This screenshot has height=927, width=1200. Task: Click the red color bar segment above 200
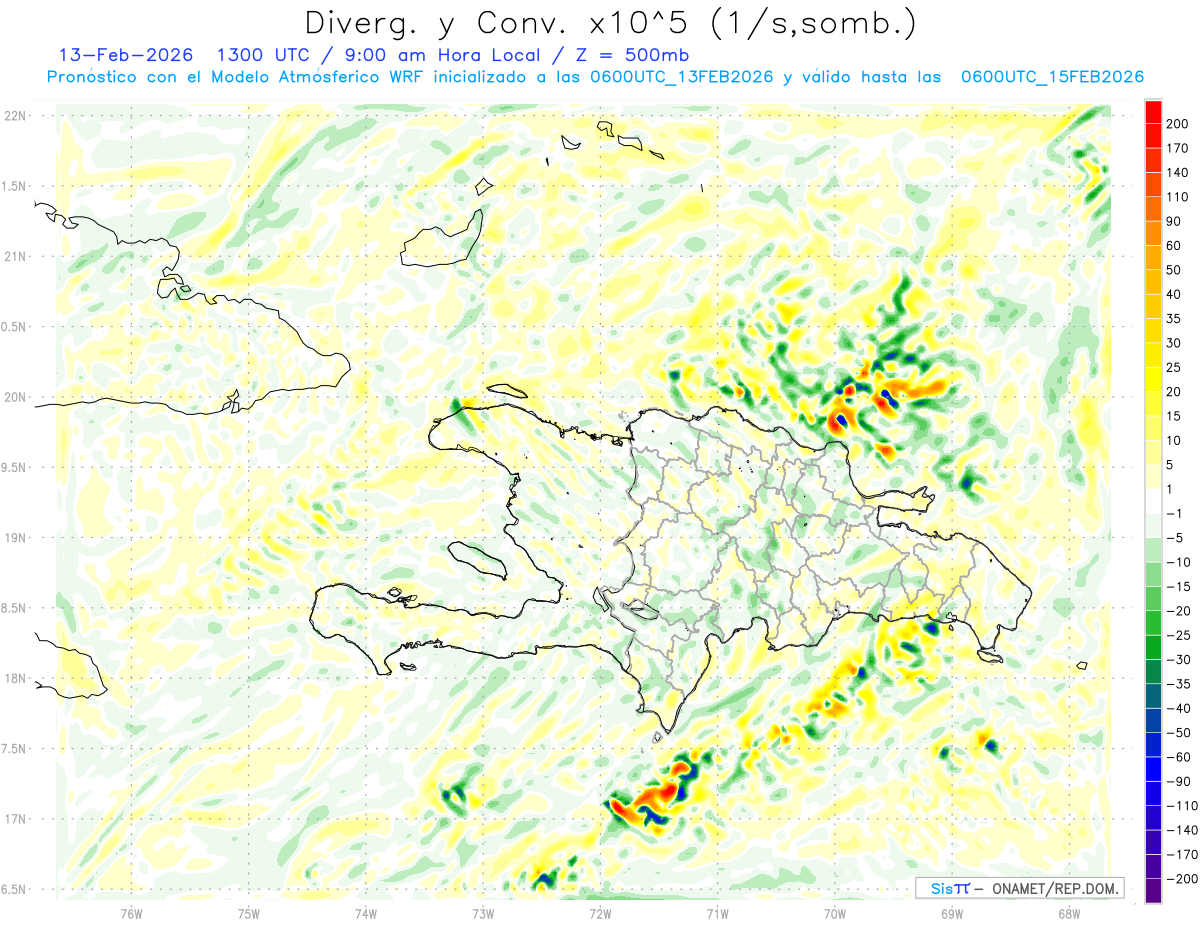click(x=1153, y=111)
